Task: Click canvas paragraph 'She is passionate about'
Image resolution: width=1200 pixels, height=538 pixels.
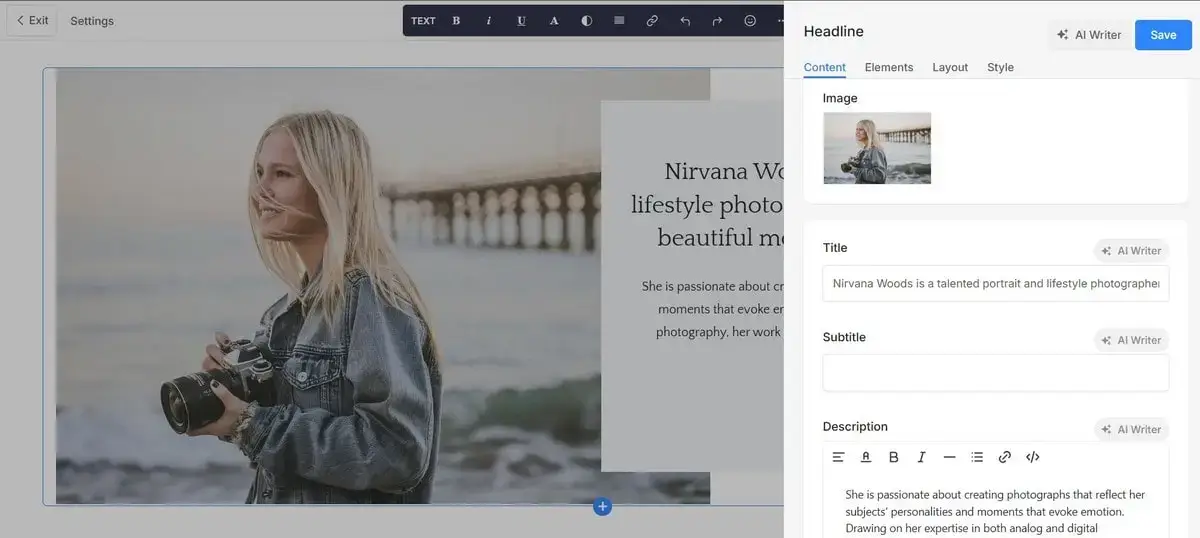Action: (x=712, y=286)
